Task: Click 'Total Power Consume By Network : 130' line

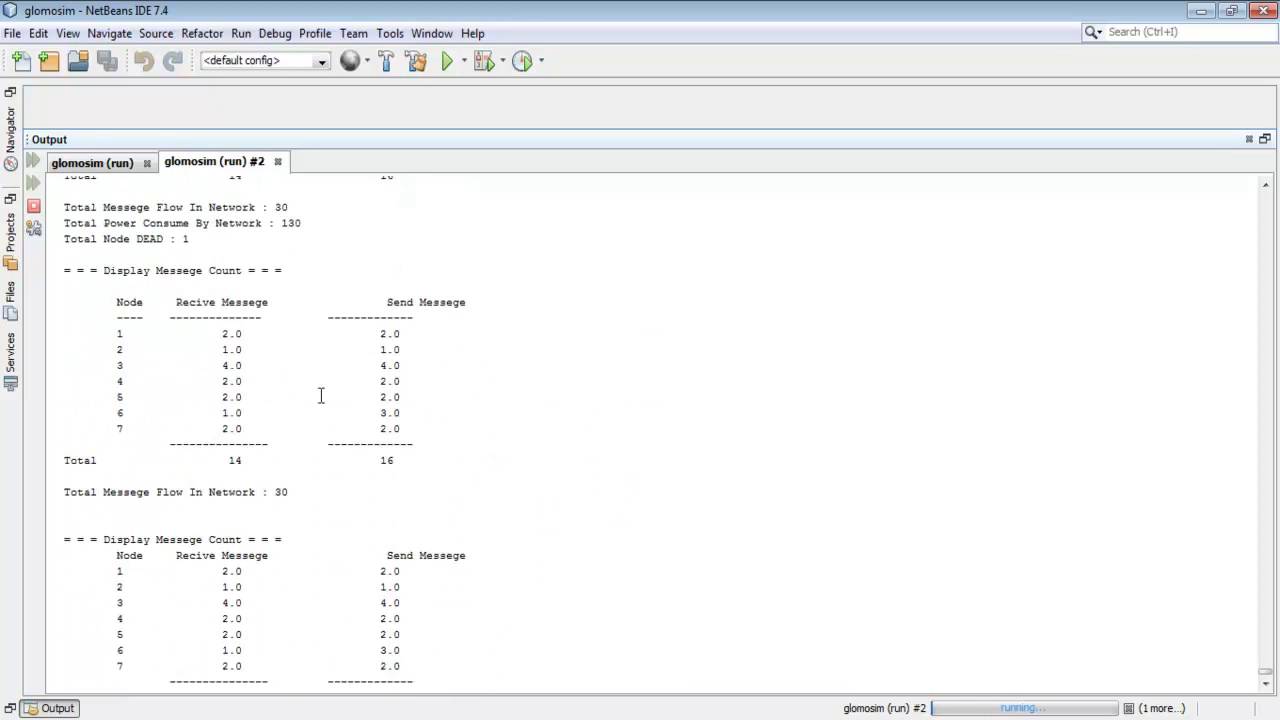Action: click(x=182, y=223)
